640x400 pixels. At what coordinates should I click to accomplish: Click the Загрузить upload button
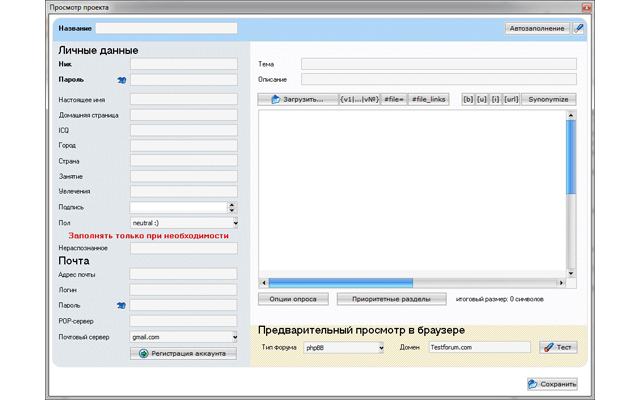[296, 100]
